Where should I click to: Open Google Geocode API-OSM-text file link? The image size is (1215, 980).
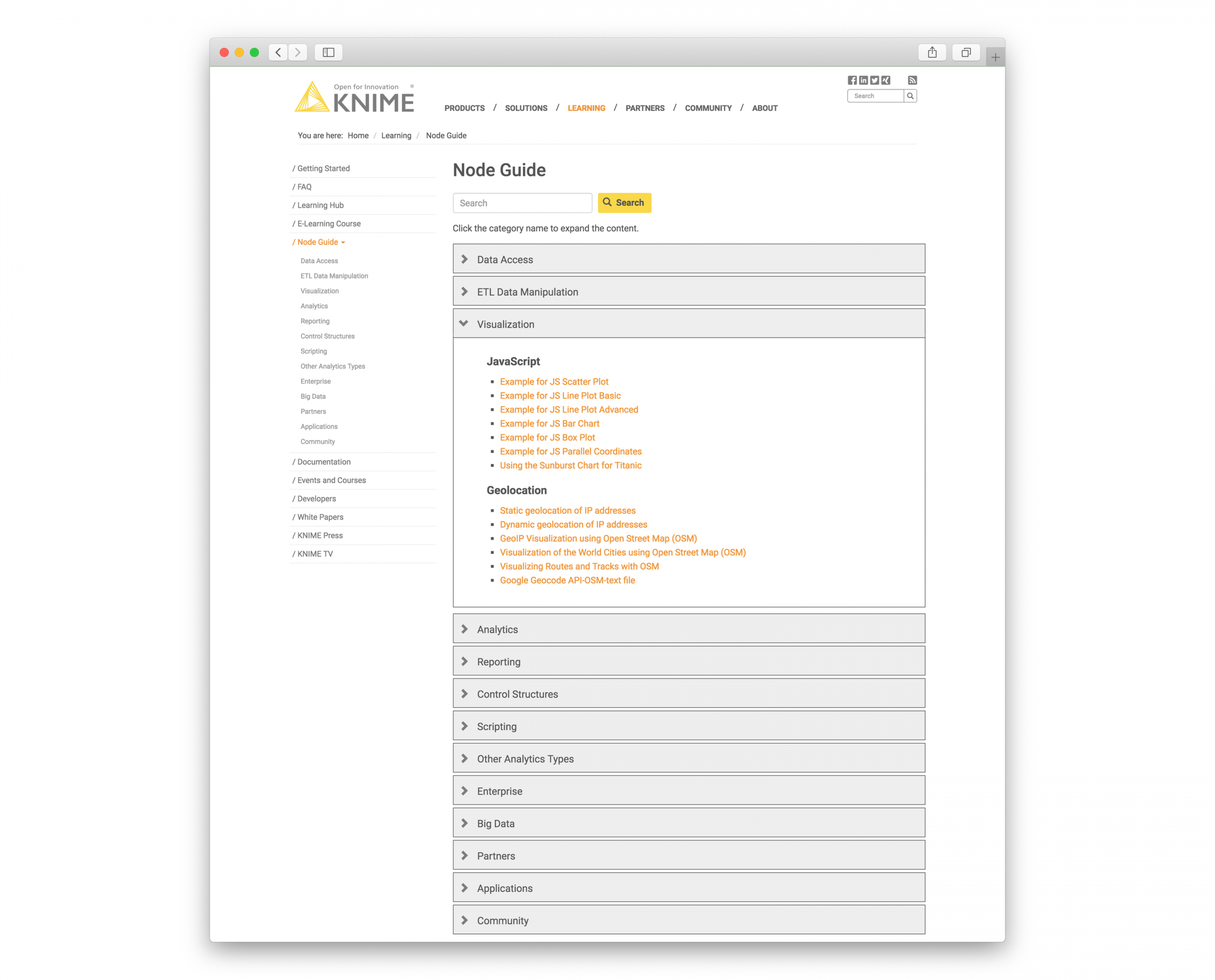[567, 580]
